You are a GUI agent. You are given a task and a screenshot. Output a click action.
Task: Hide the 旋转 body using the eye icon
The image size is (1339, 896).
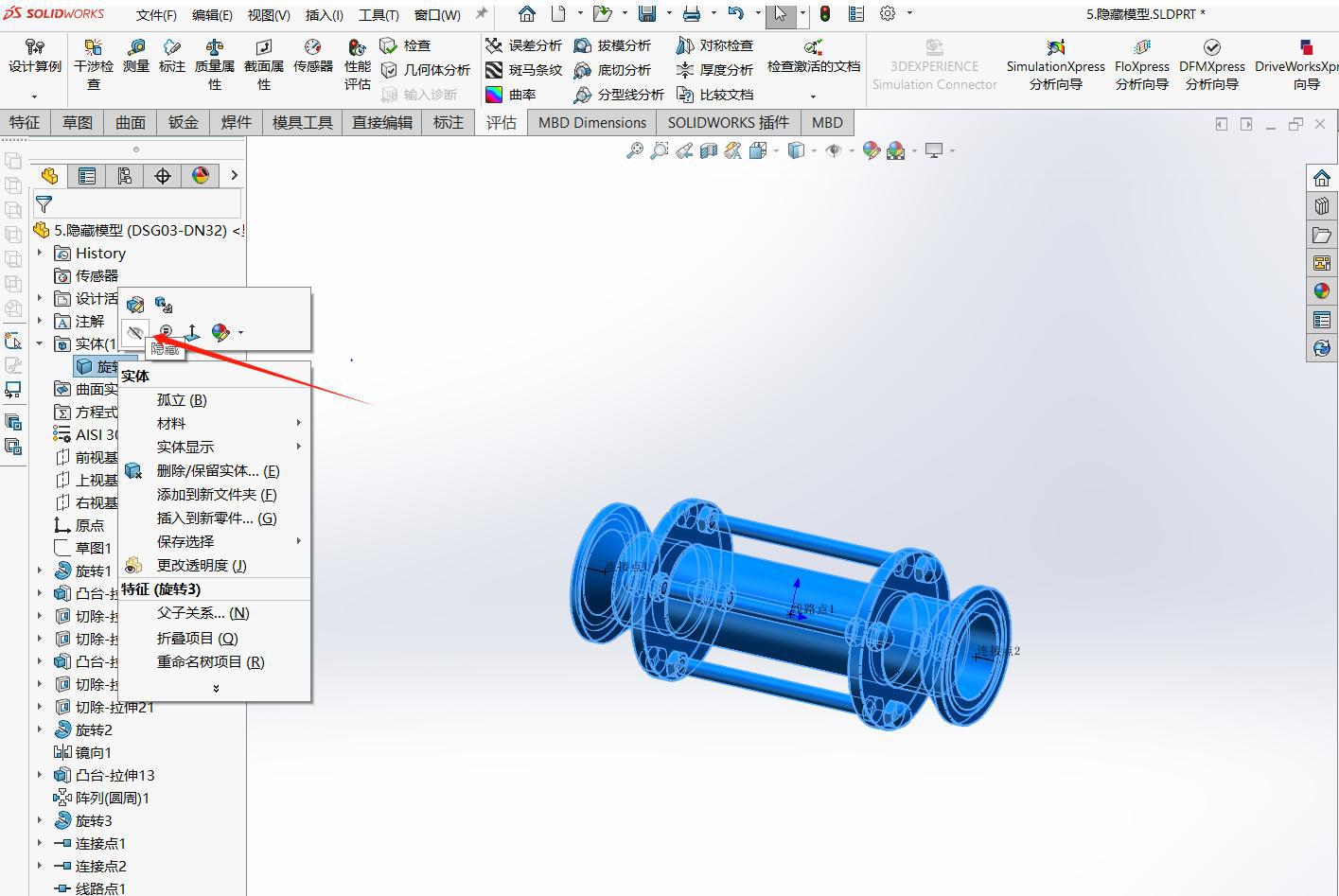[x=135, y=332]
